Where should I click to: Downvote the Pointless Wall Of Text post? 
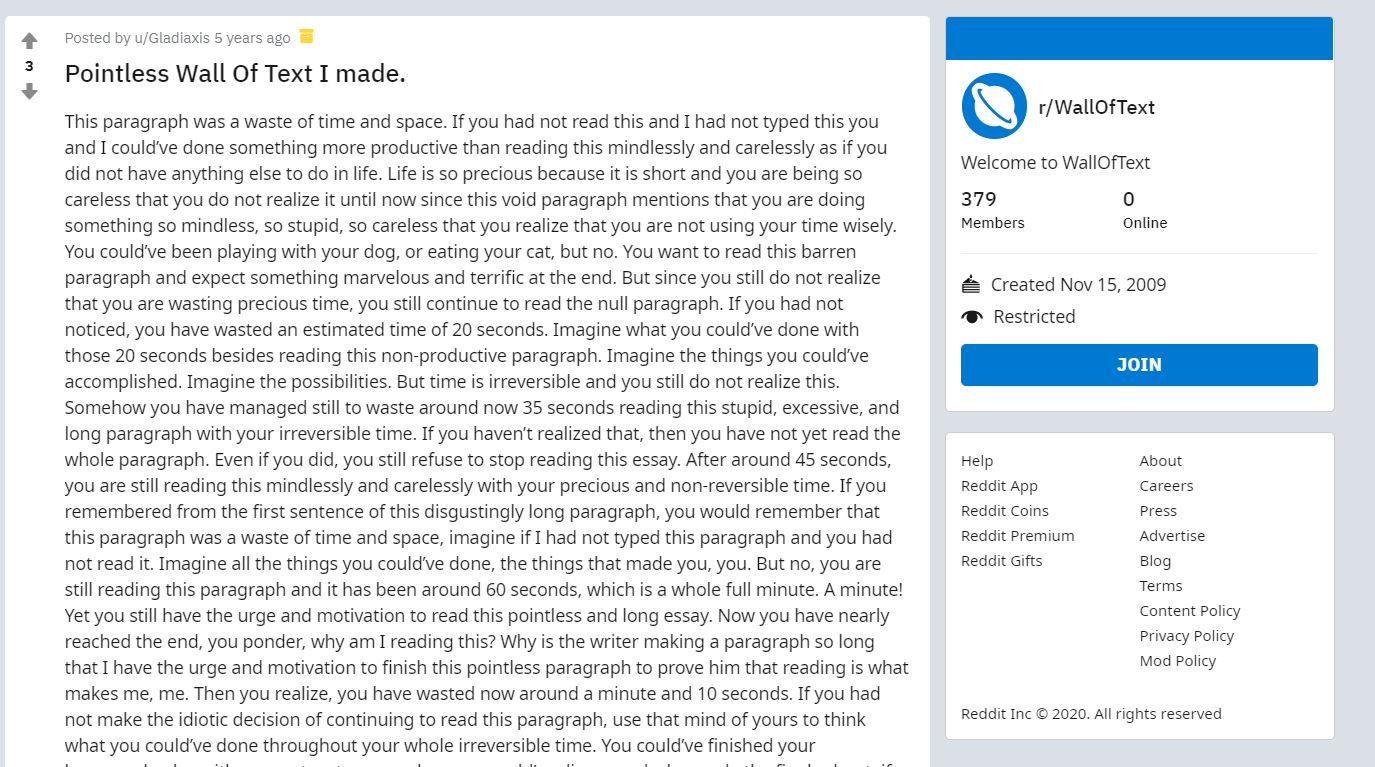coord(29,92)
